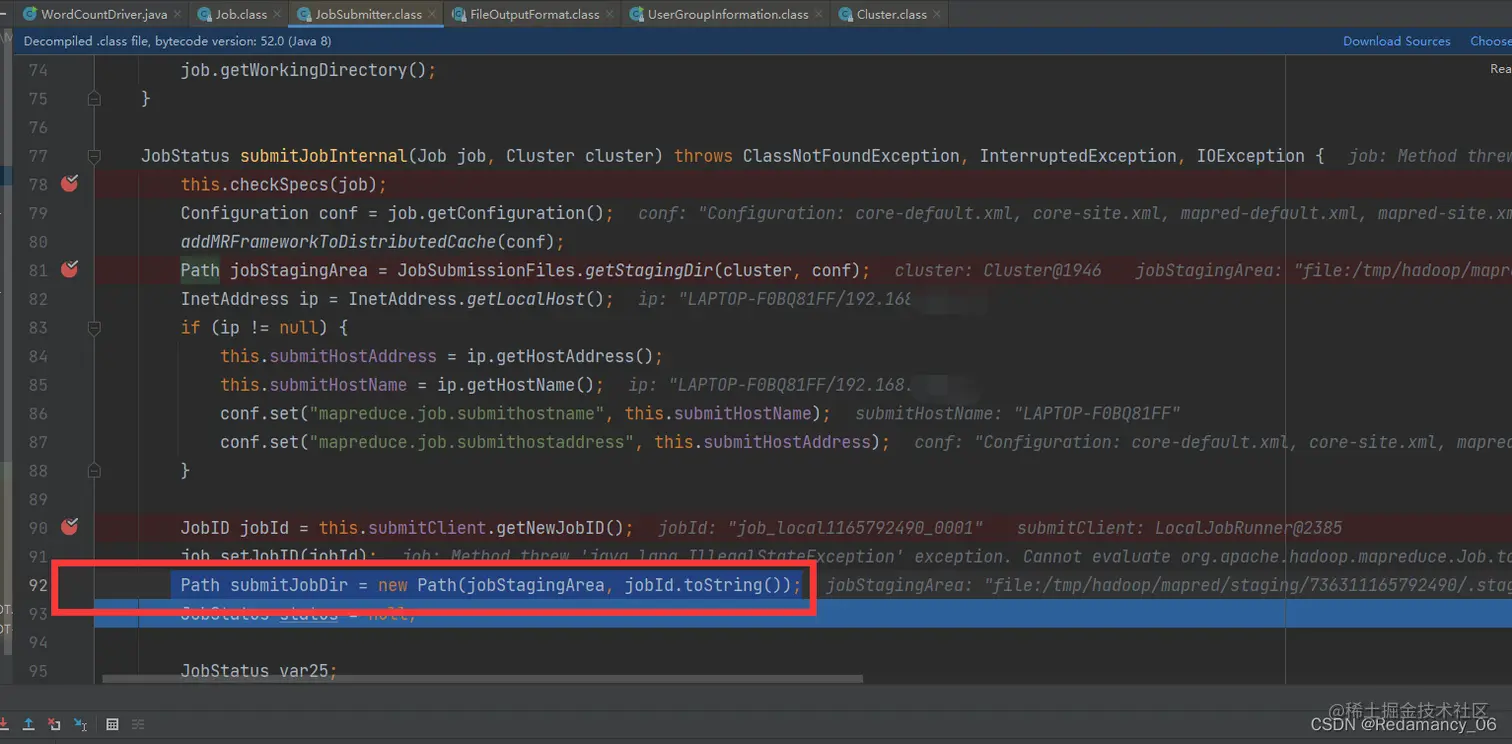Viewport: 1512px width, 744px height.
Task: Click the Download Sources link
Action: [x=1396, y=41]
